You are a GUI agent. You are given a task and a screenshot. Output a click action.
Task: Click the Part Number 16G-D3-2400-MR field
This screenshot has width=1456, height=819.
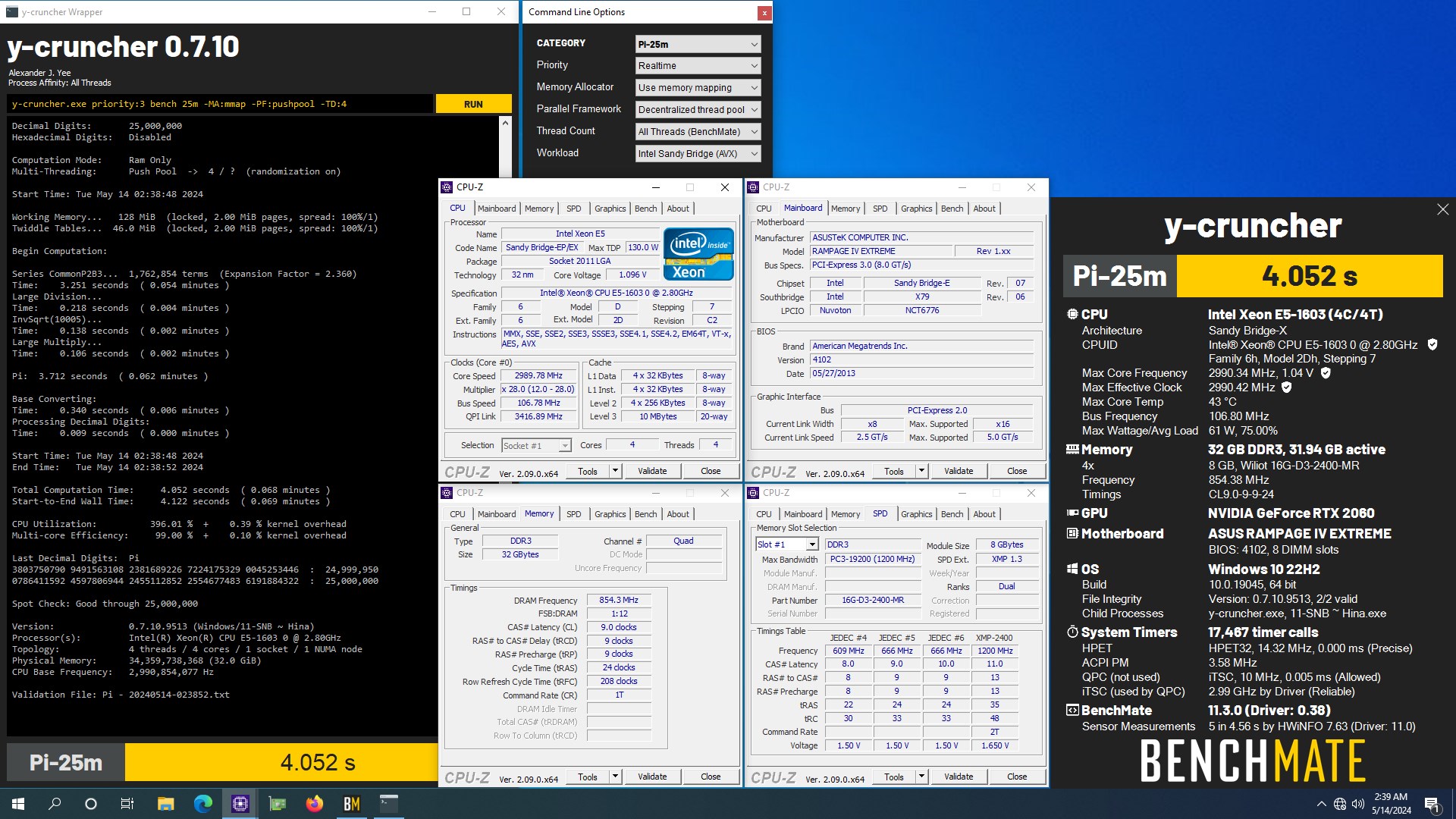(873, 600)
